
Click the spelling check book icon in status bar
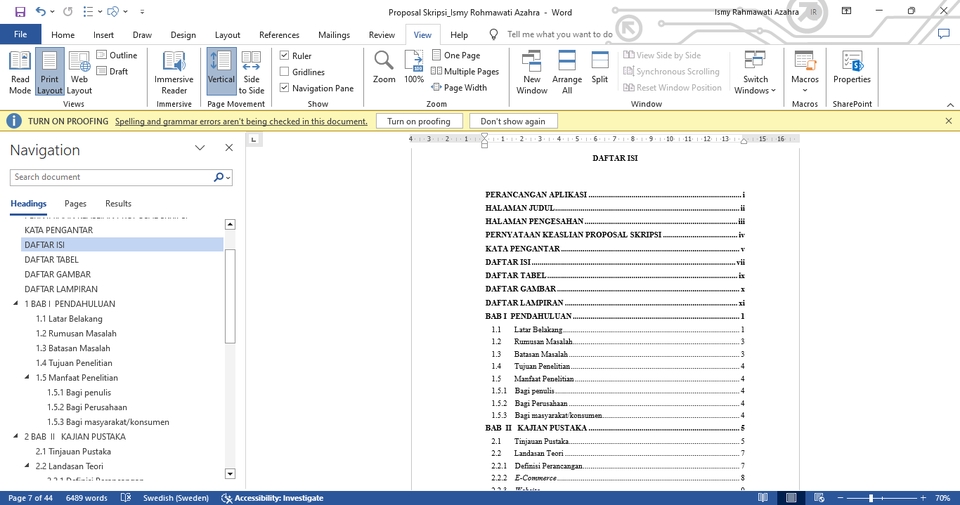coord(126,498)
